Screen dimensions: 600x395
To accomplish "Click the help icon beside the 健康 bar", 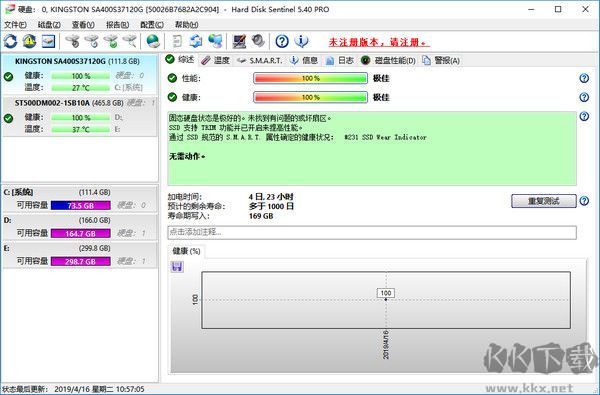I will point(584,97).
